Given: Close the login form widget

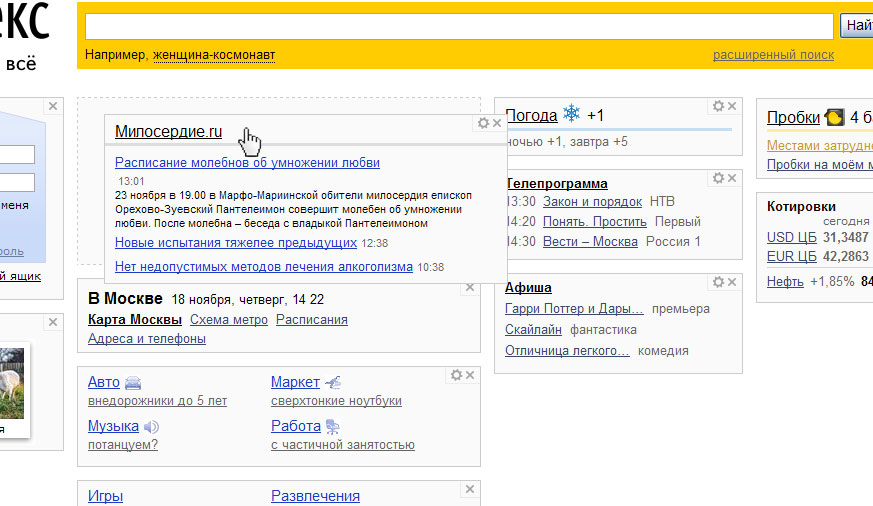Looking at the screenshot, I should [x=53, y=106].
